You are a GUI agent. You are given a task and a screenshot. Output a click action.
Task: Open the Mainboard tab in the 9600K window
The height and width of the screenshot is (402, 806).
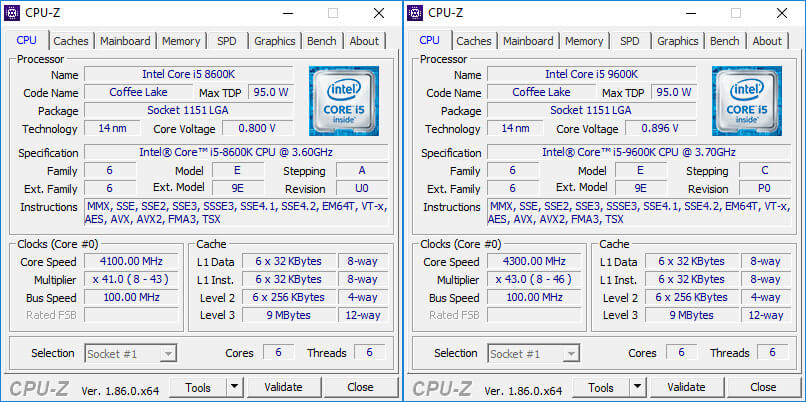tap(528, 41)
